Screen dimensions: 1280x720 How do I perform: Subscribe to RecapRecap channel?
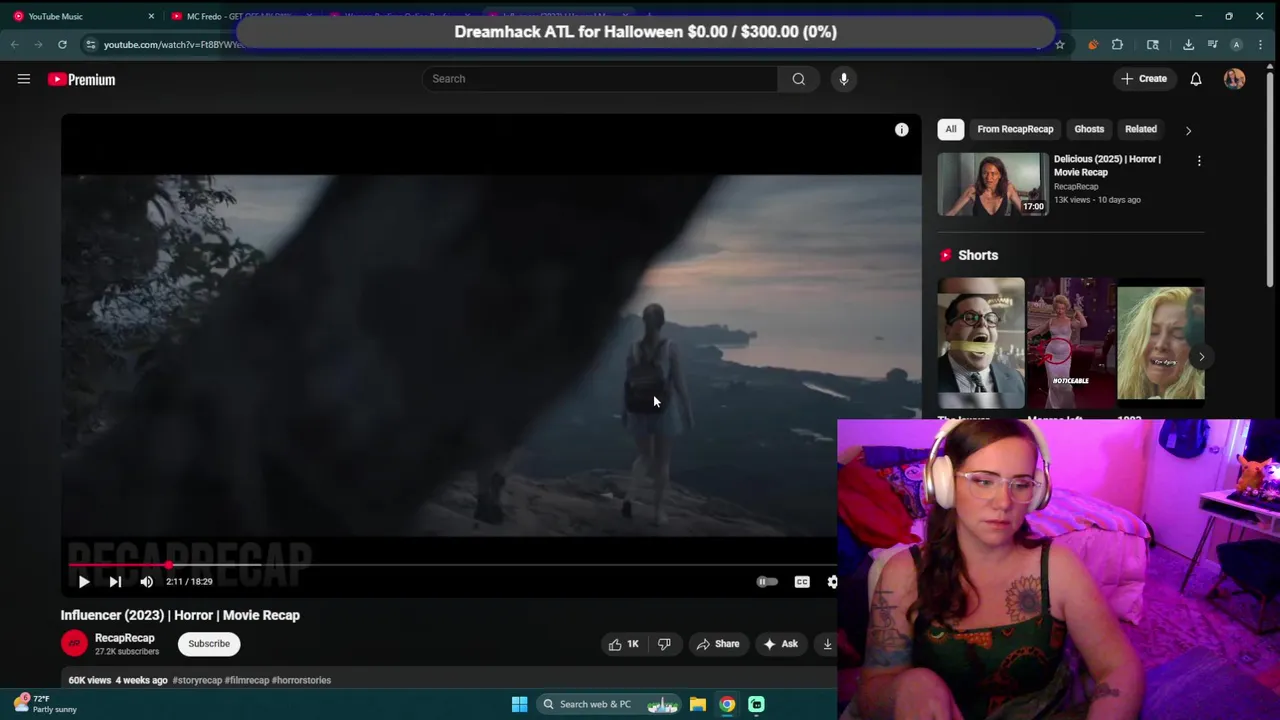pyautogui.click(x=209, y=644)
